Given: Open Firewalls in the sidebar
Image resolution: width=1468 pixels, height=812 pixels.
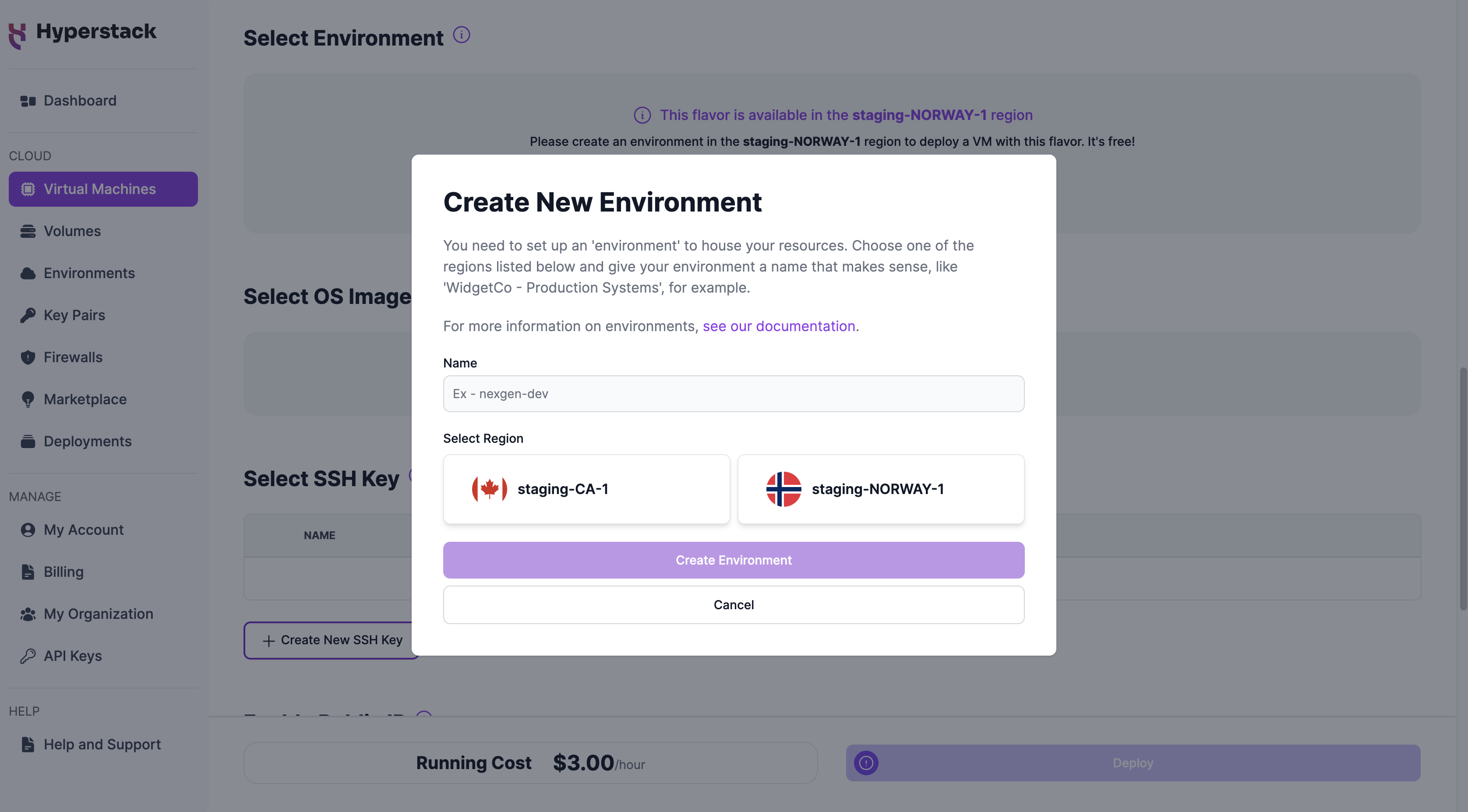Looking at the screenshot, I should 103,357.
